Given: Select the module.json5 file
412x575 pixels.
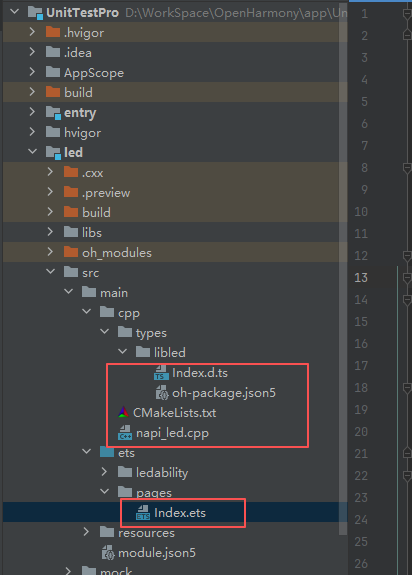Looking at the screenshot, I should point(157,553).
